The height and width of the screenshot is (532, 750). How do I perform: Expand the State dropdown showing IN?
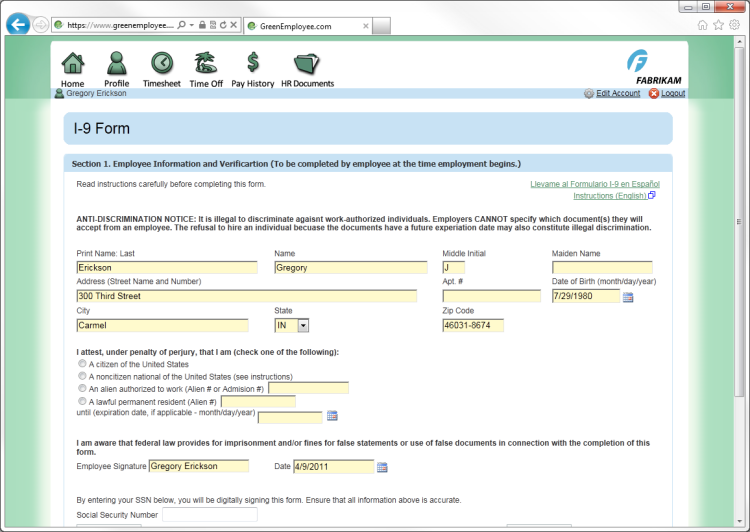point(303,326)
